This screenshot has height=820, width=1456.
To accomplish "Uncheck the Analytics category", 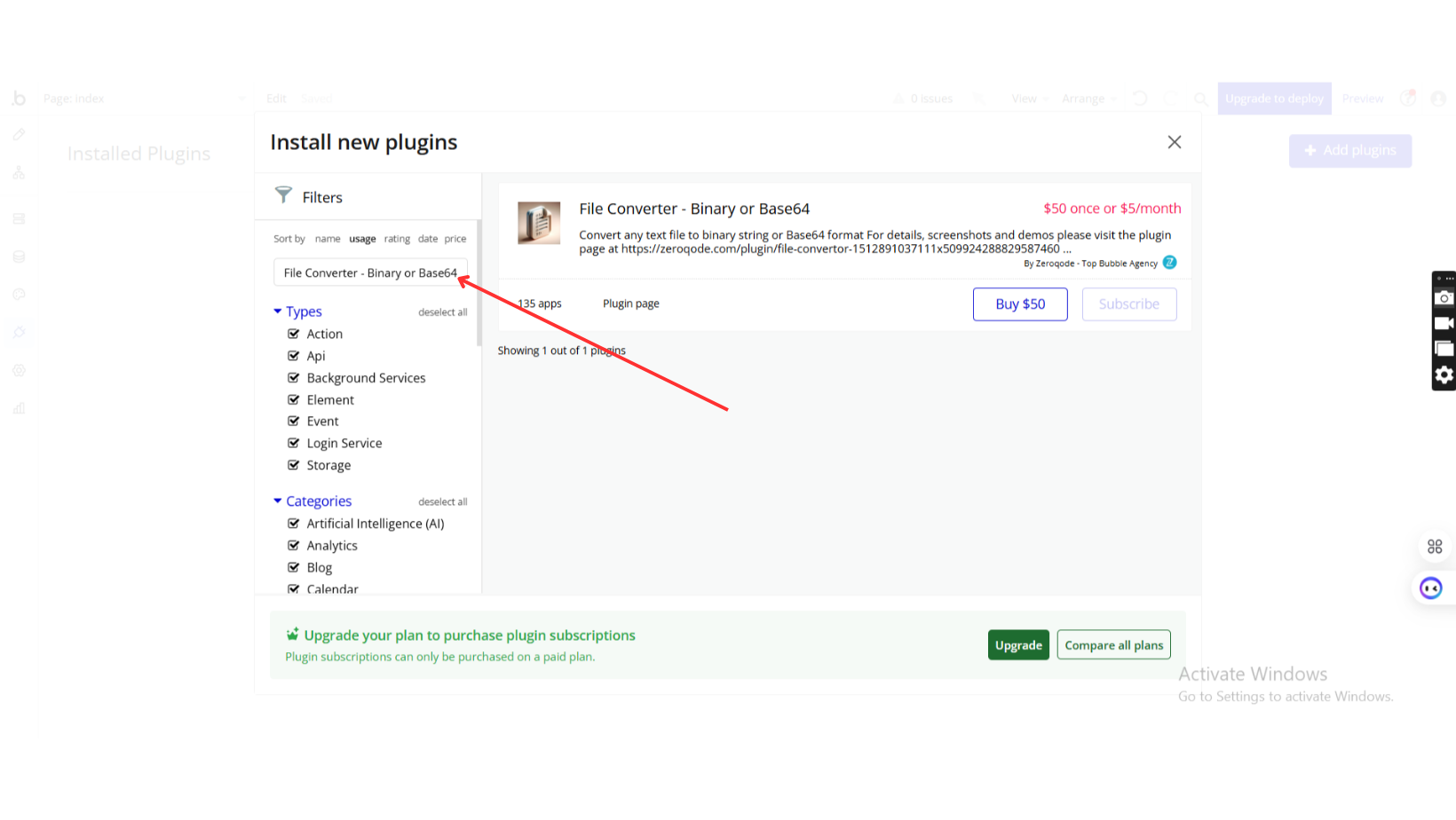I will (x=294, y=546).
